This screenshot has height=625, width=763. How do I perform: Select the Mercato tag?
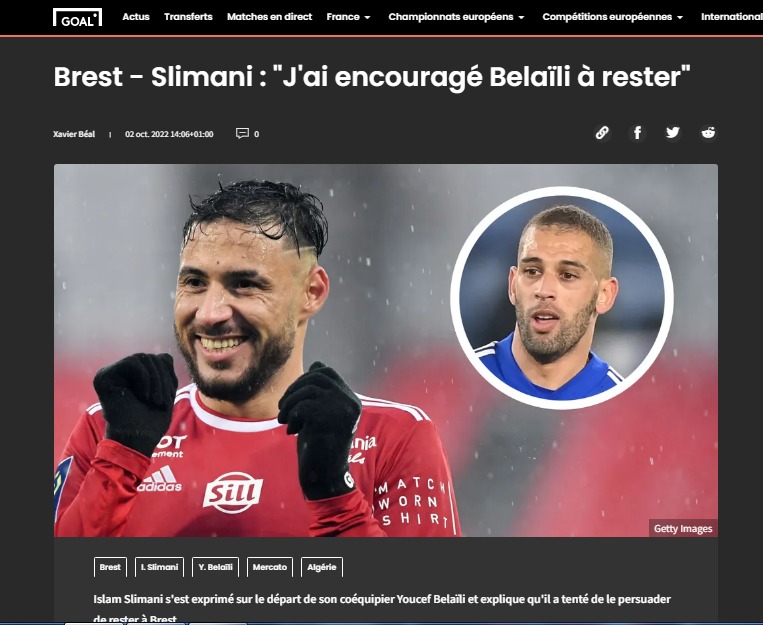tap(270, 567)
